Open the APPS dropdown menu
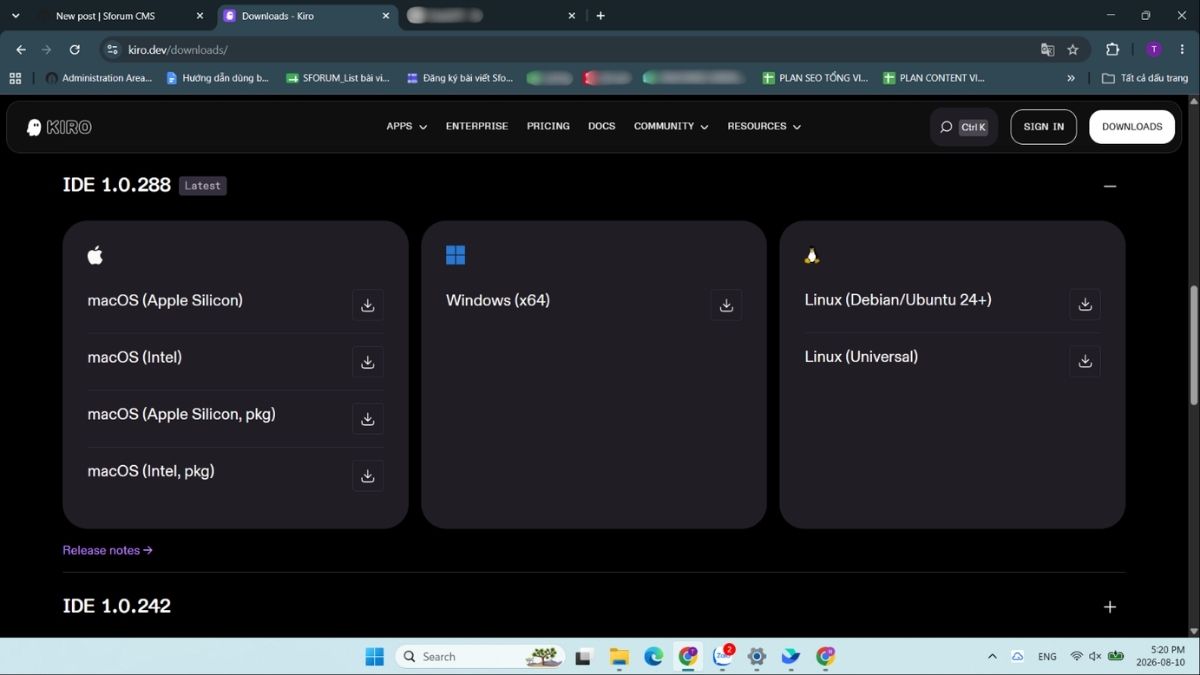This screenshot has width=1200, height=675. coord(407,126)
